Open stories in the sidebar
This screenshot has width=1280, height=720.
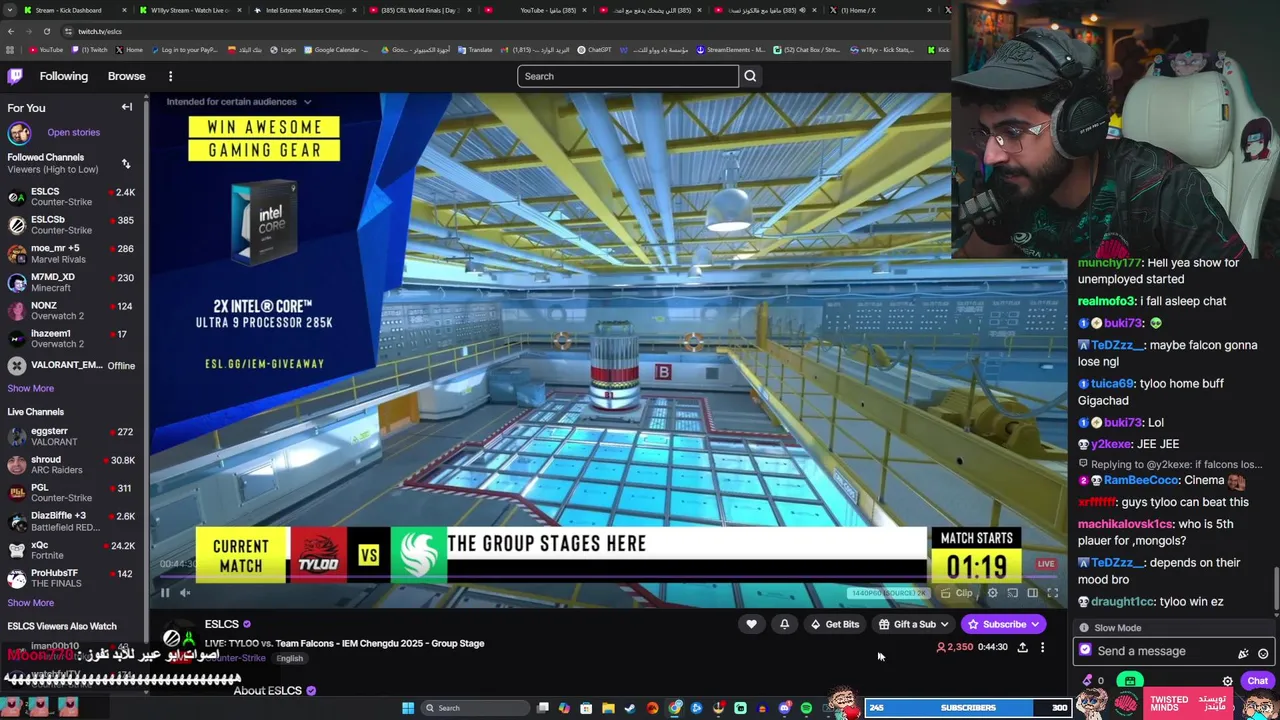coord(73,132)
